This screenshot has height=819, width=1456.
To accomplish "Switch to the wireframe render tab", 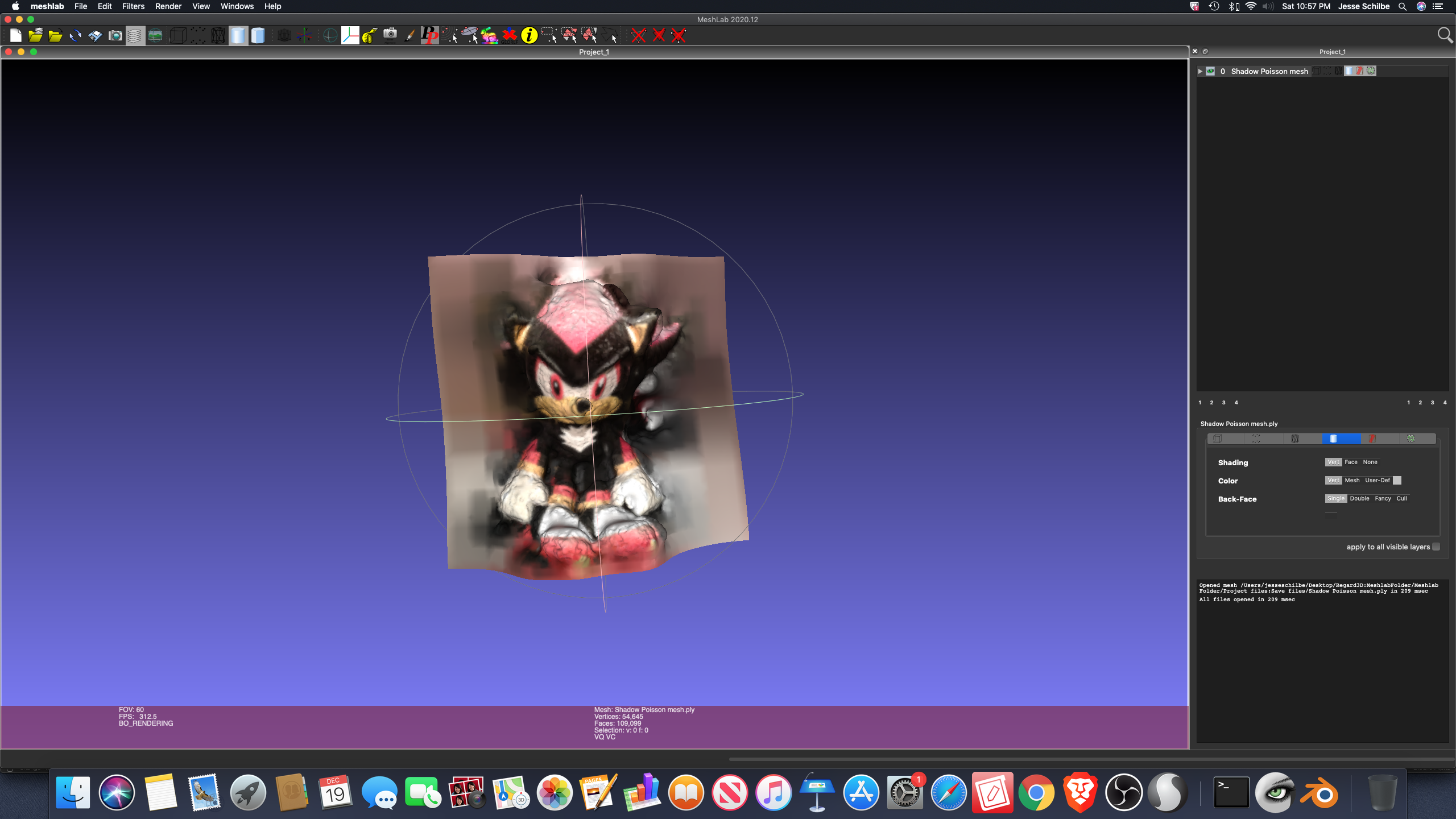I will (1294, 439).
